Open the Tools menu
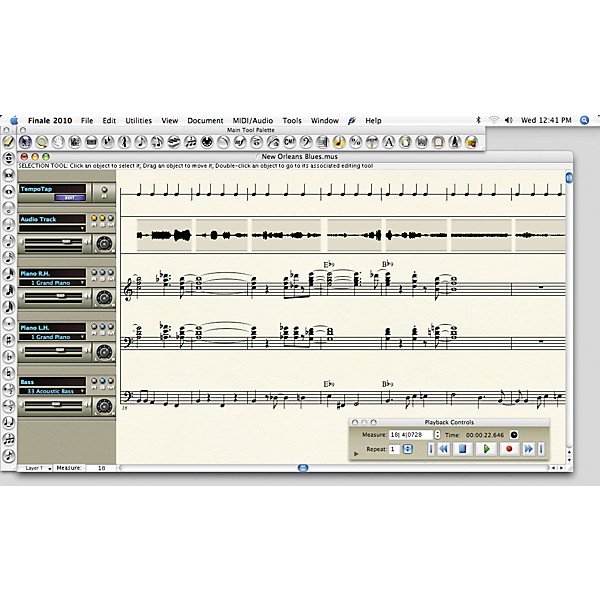The width and height of the screenshot is (600, 600). point(292,121)
